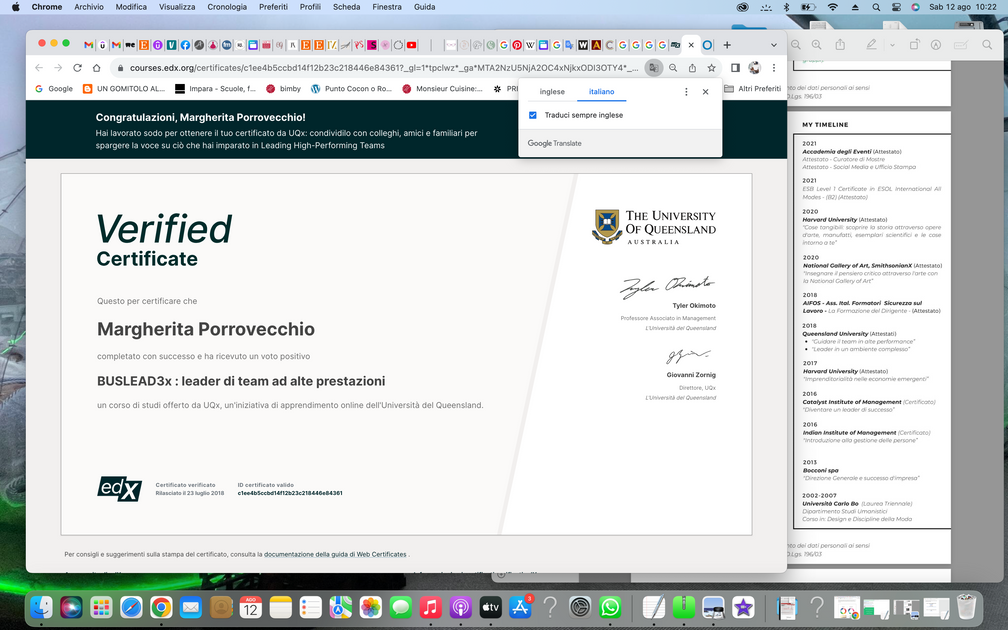Open the Trash in the Dock
The width and height of the screenshot is (1008, 630).
coord(966,607)
